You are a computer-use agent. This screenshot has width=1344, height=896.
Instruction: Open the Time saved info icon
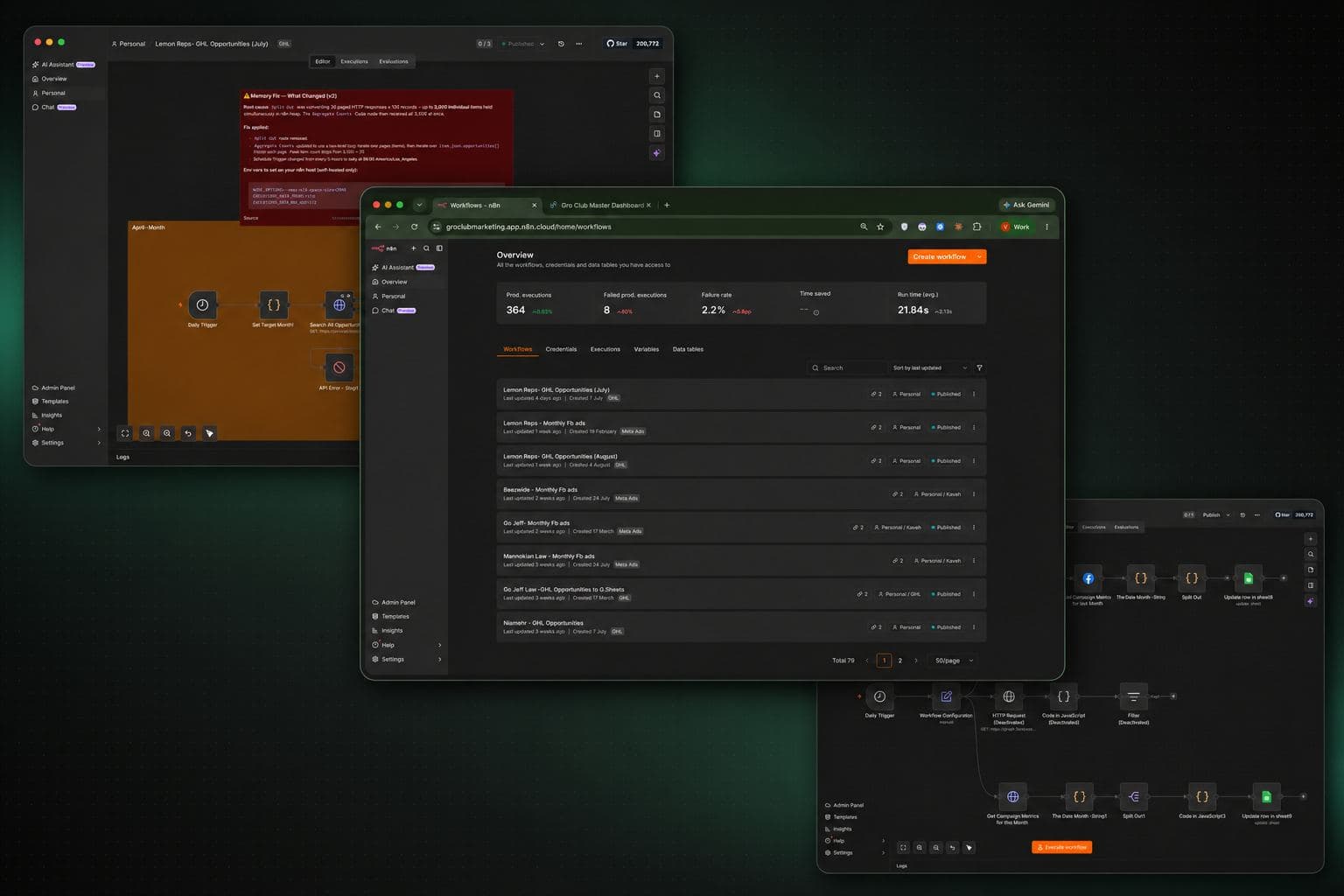[816, 312]
